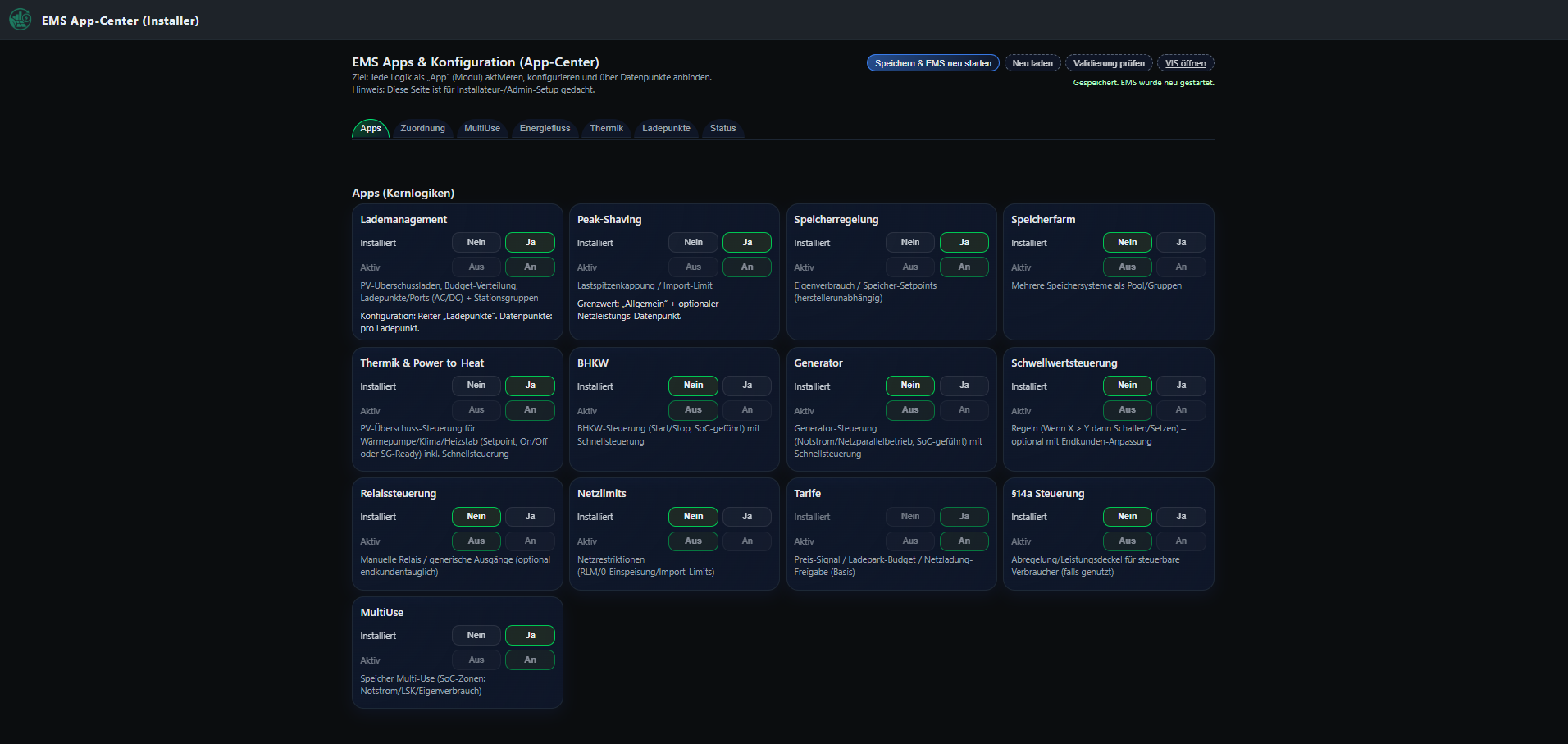Open the MultiUse tab
1568x744 pixels.
click(x=481, y=129)
